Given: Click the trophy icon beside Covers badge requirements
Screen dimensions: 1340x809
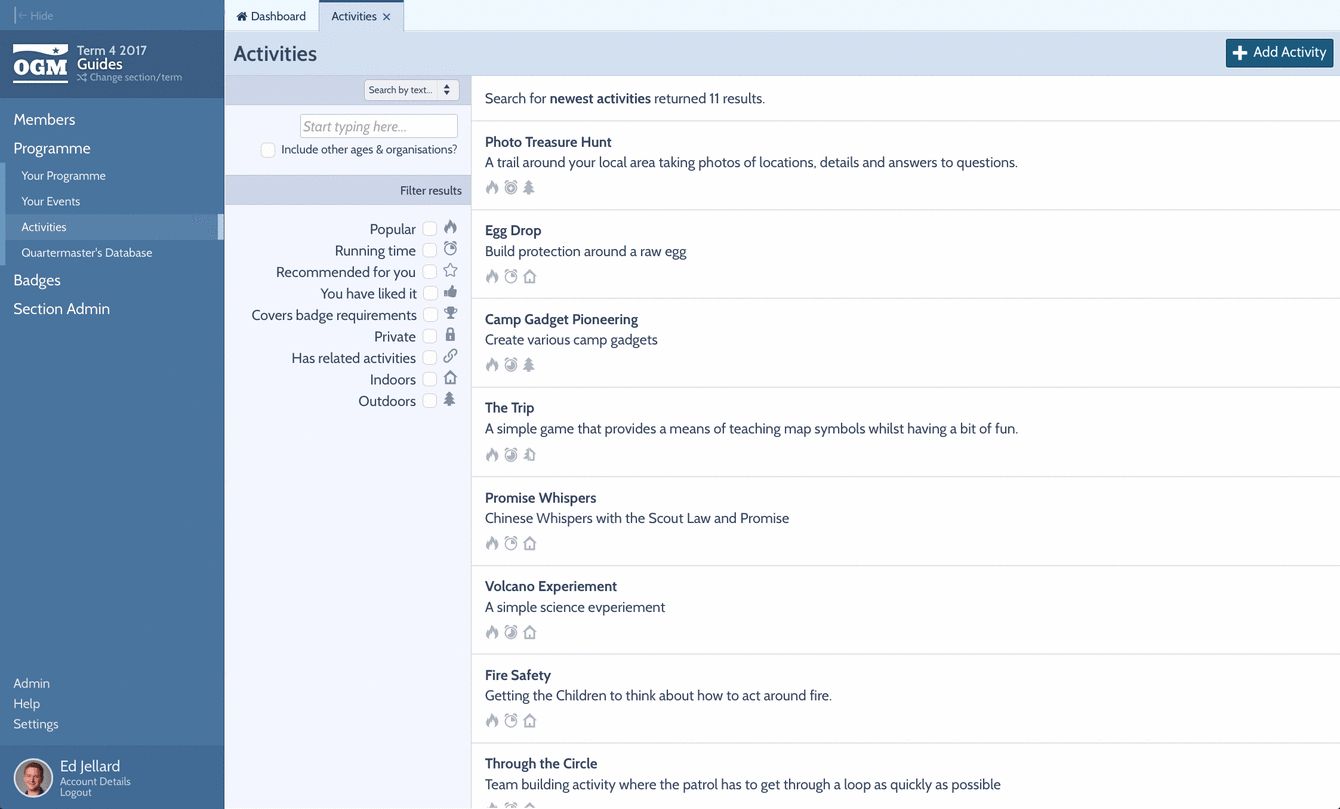Looking at the screenshot, I should click(450, 314).
